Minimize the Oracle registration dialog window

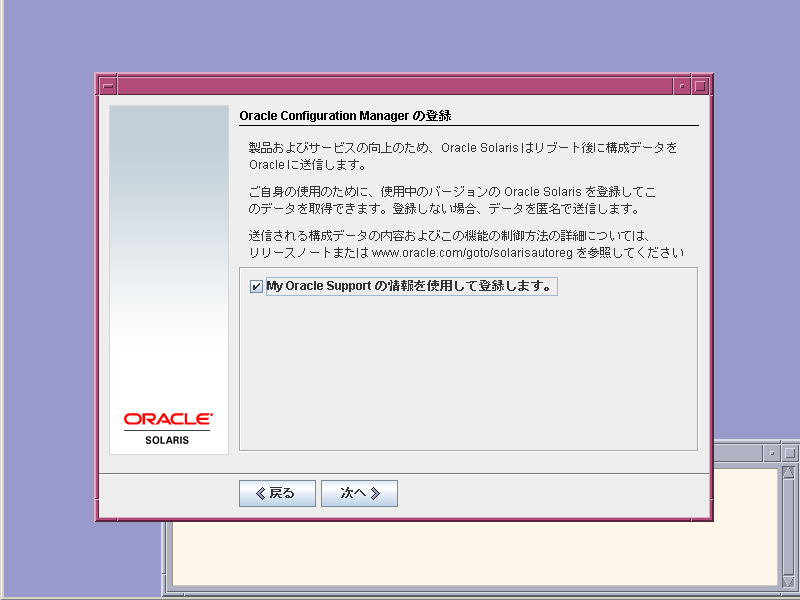(x=682, y=86)
